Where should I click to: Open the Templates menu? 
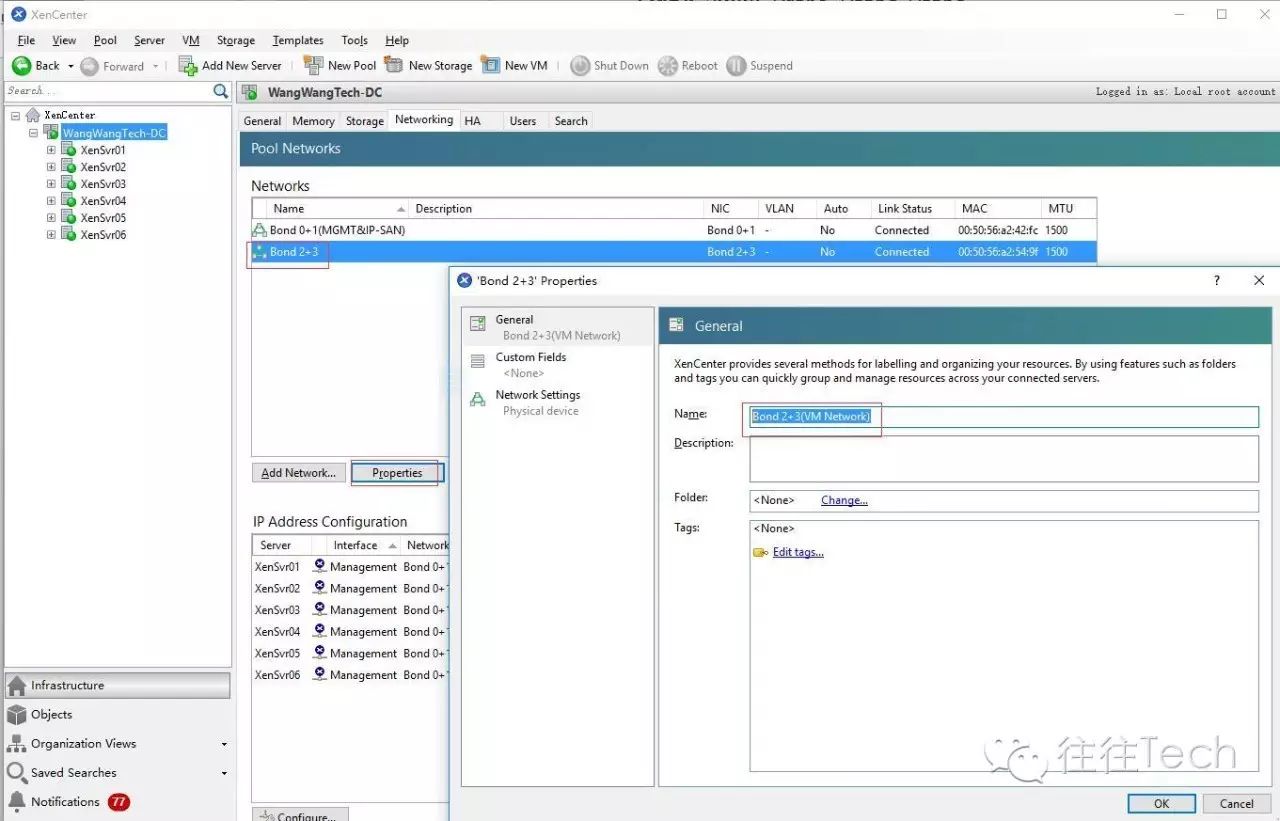pyautogui.click(x=298, y=40)
